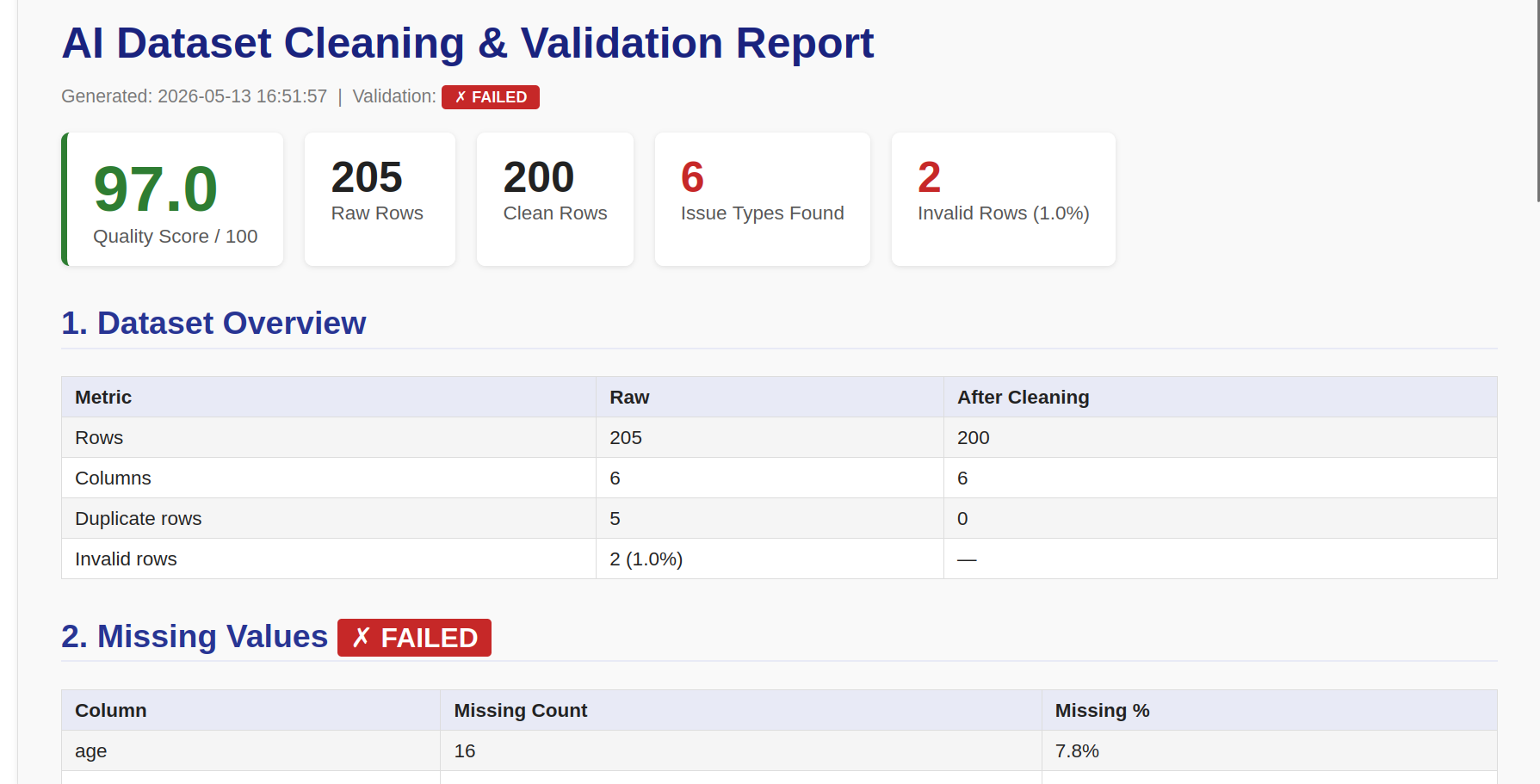Click the Raw column header

[770, 397]
